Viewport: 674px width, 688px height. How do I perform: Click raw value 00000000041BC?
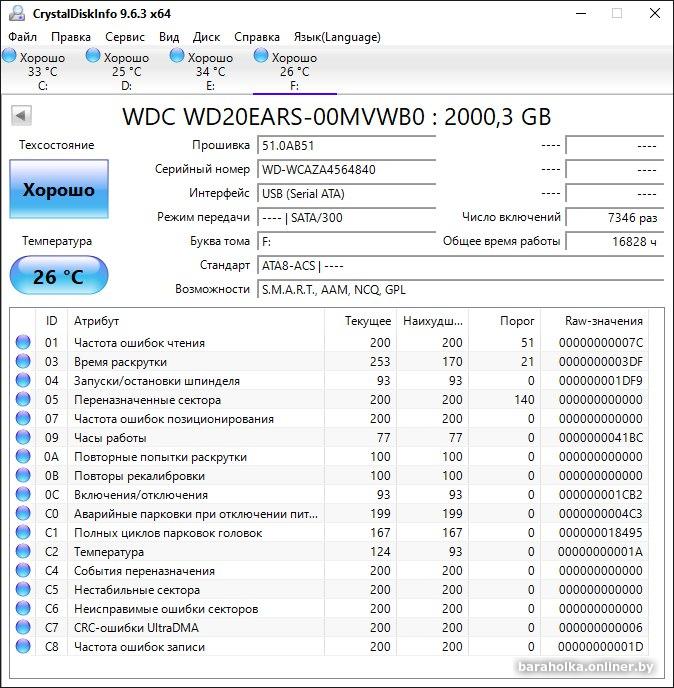pyautogui.click(x=601, y=438)
